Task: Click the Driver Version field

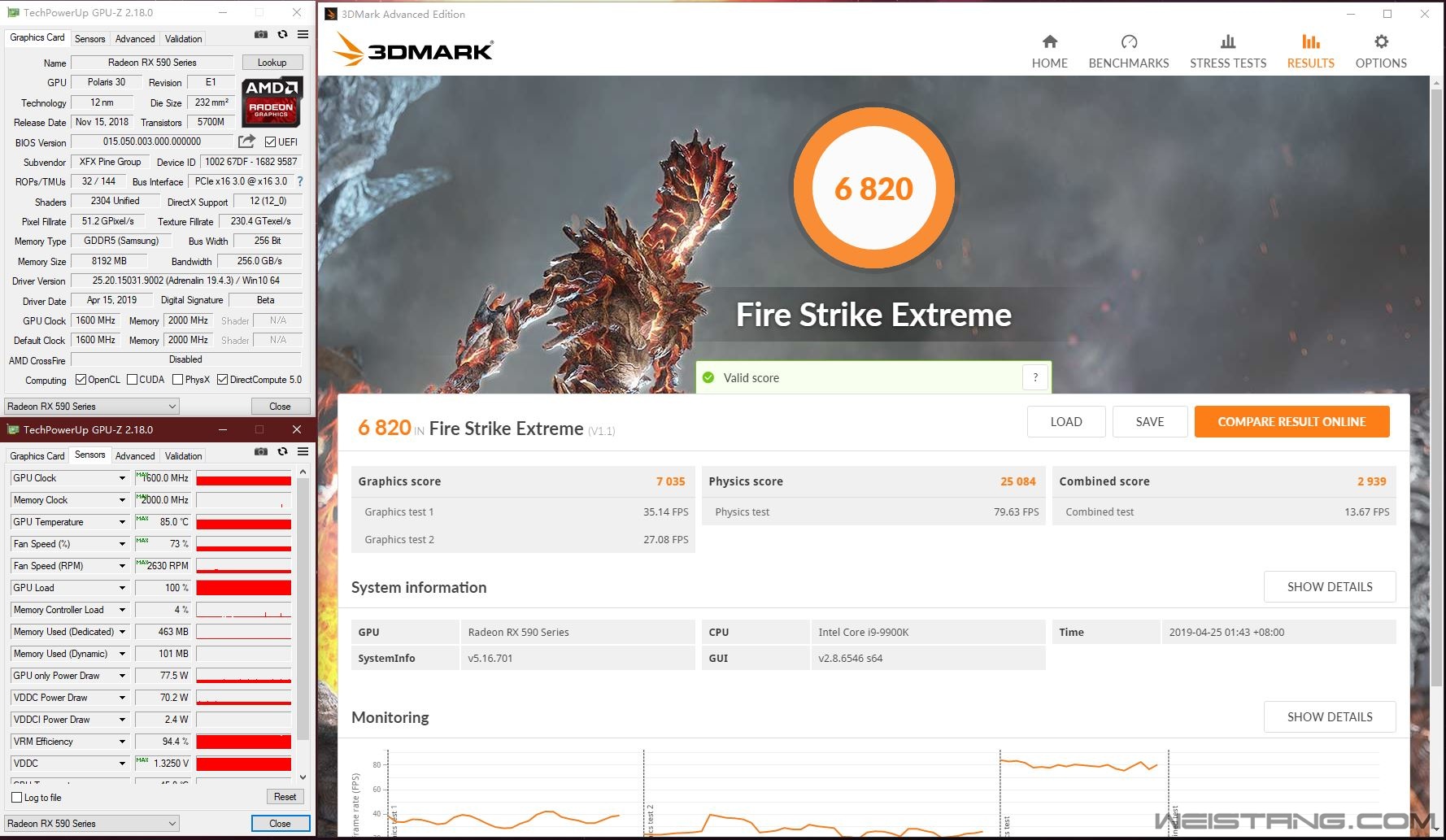Action: [x=186, y=281]
